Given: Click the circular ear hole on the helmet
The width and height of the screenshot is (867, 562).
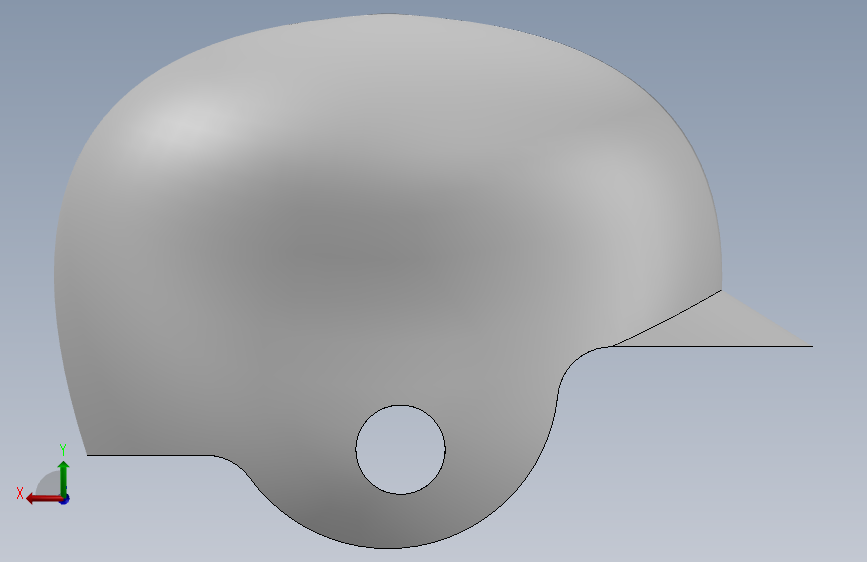Looking at the screenshot, I should [400, 450].
